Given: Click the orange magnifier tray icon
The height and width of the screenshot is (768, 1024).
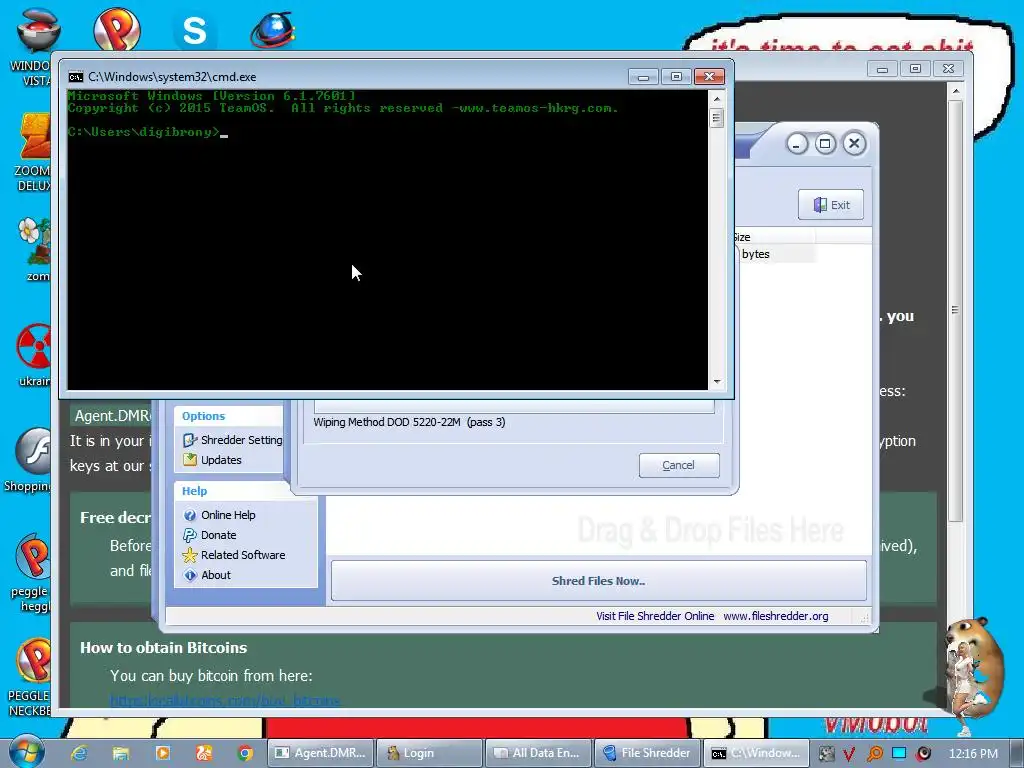Looking at the screenshot, I should point(874,754).
